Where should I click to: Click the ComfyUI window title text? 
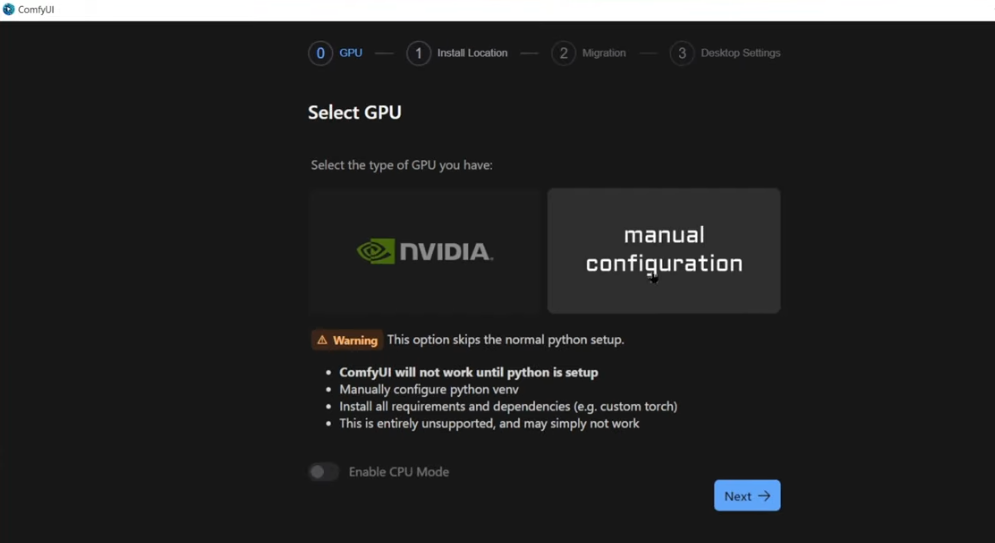(x=36, y=10)
